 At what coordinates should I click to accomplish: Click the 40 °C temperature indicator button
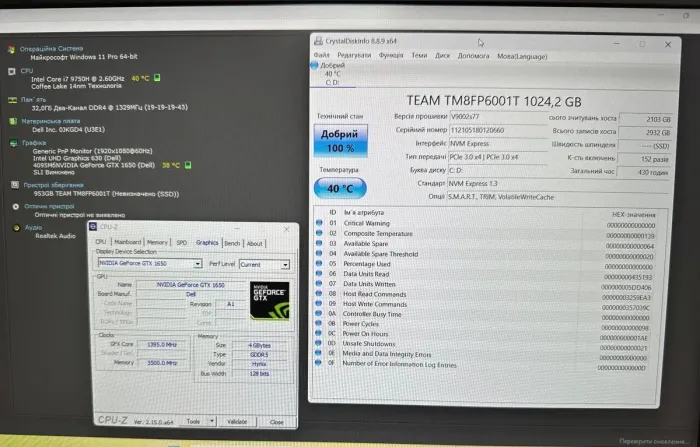click(341, 188)
